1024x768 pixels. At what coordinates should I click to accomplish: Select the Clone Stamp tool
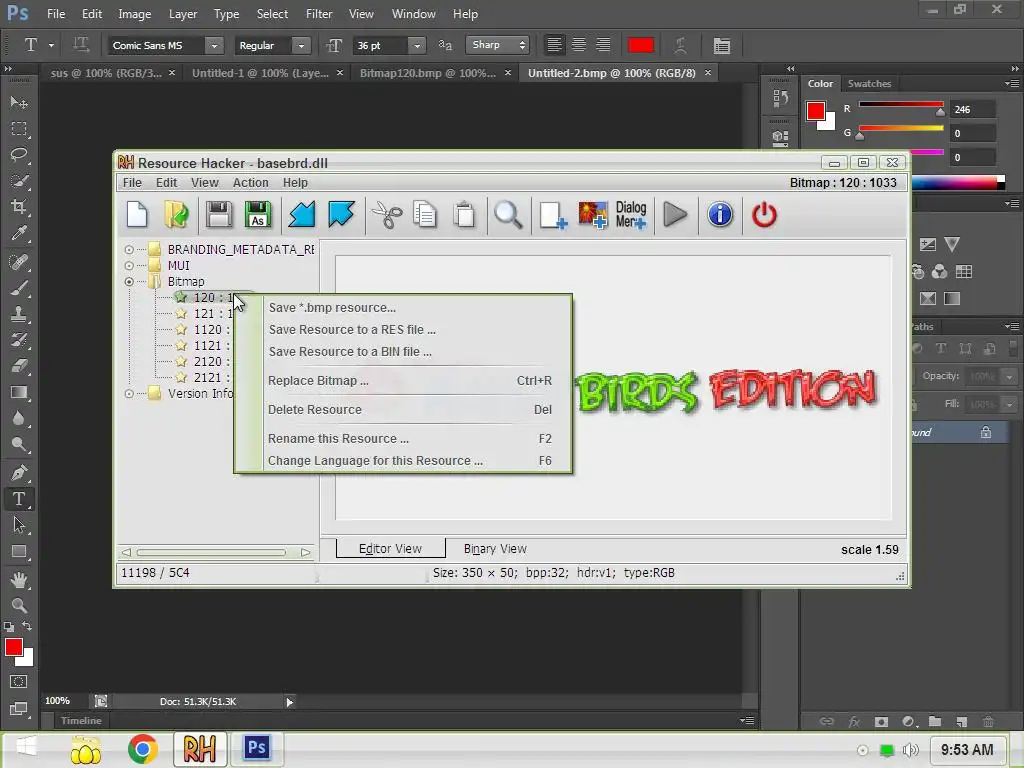(x=19, y=314)
